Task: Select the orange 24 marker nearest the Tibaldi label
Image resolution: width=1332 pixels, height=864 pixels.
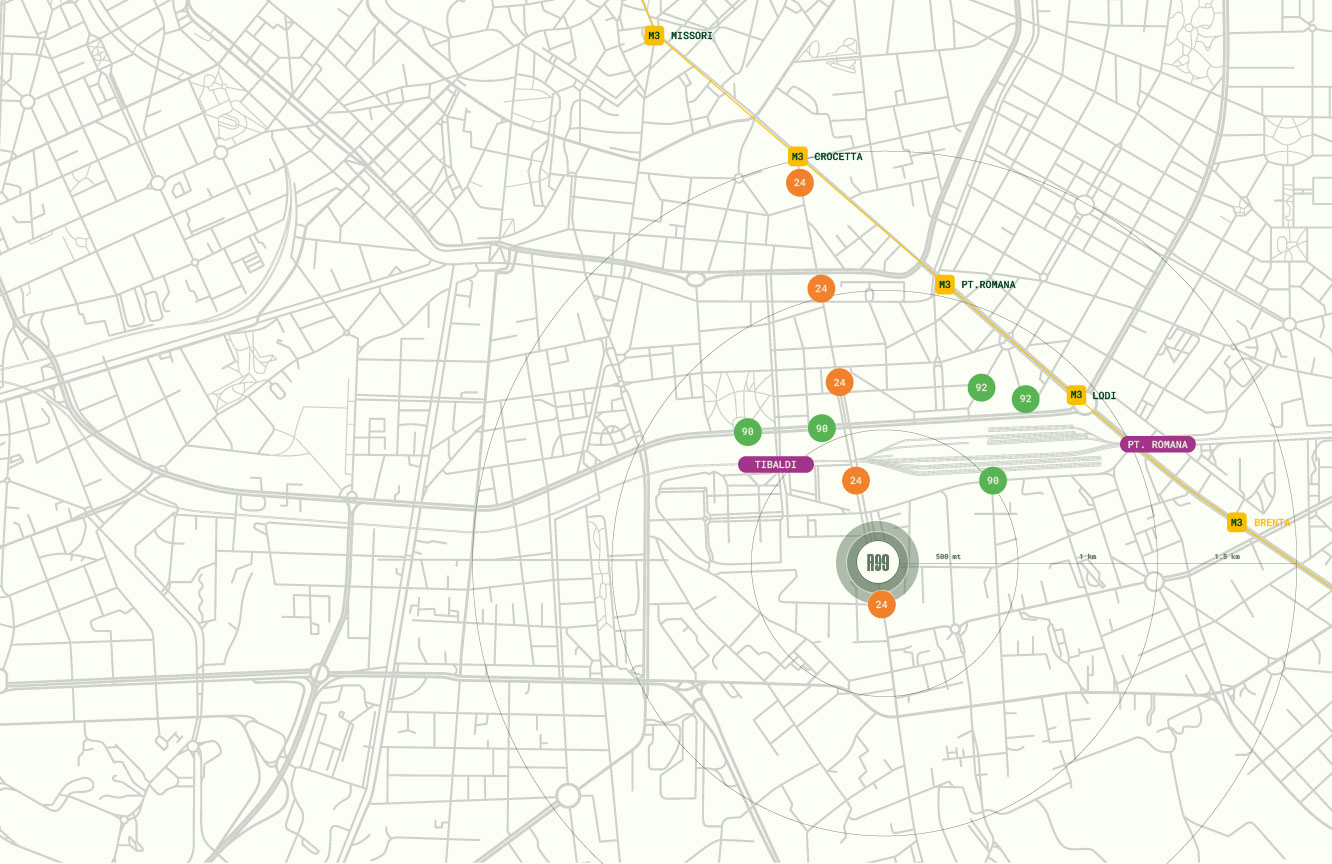Action: coord(855,481)
